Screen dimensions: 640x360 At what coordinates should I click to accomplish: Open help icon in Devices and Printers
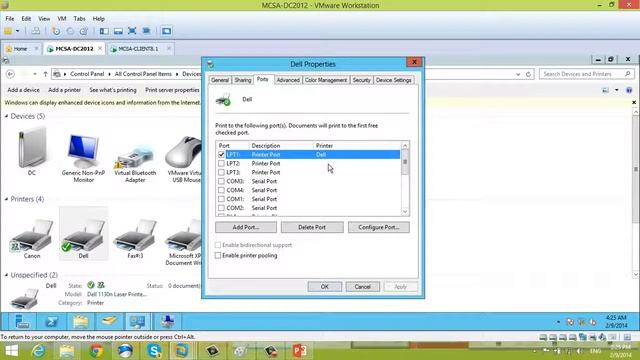(629, 90)
